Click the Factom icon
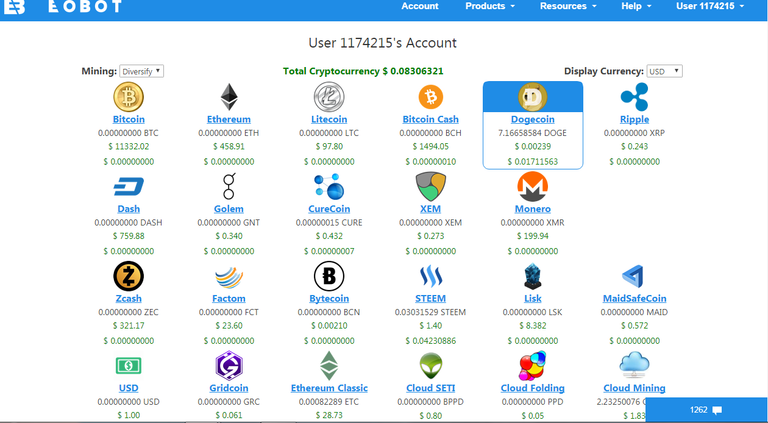This screenshot has width=768, height=423. (229, 277)
